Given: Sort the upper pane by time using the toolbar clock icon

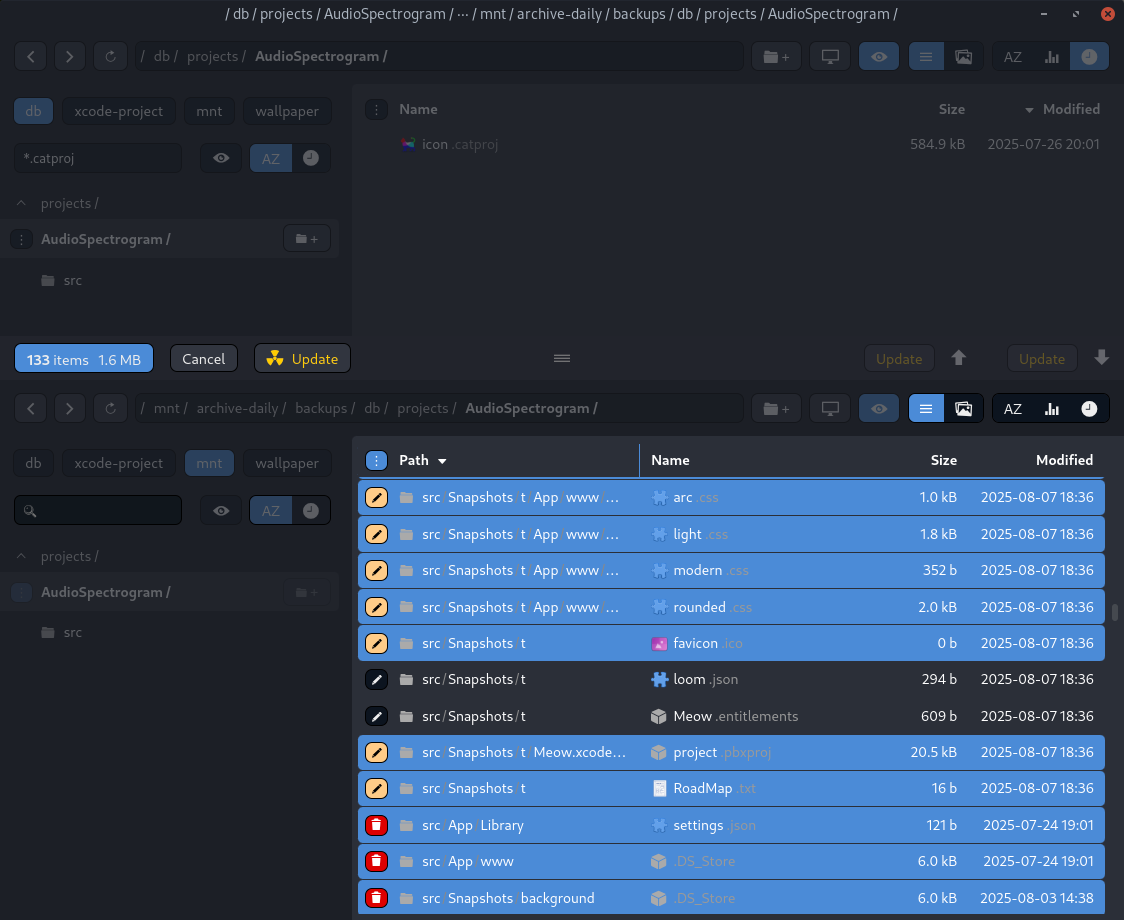Looking at the screenshot, I should click(1089, 57).
